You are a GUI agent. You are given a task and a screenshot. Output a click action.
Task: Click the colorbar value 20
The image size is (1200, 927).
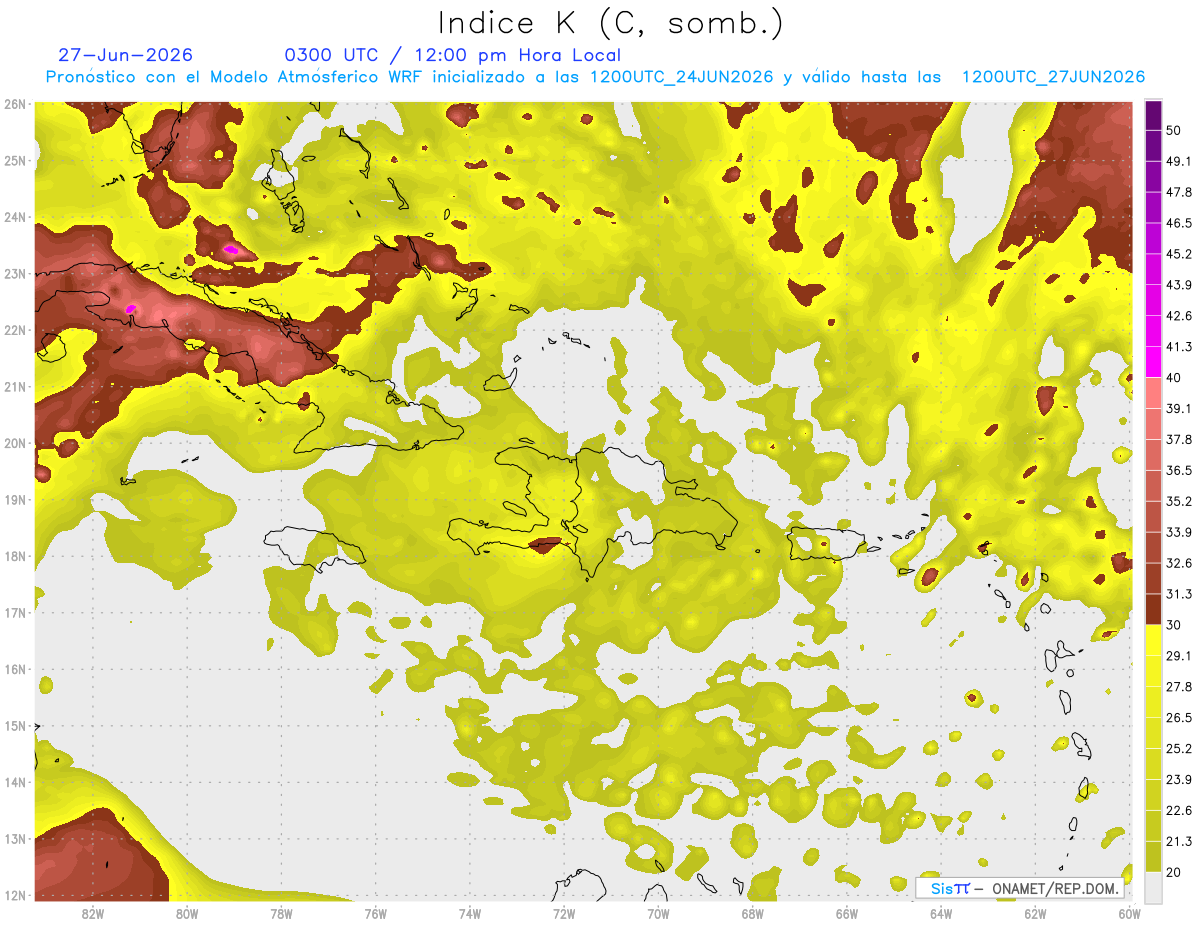1174,872
